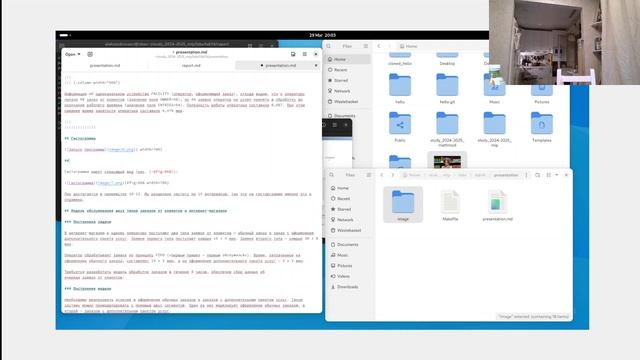Image resolution: width=640 pixels, height=360 pixels.
Task: Select the modified presentation.md tab
Action: pyautogui.click(x=278, y=65)
